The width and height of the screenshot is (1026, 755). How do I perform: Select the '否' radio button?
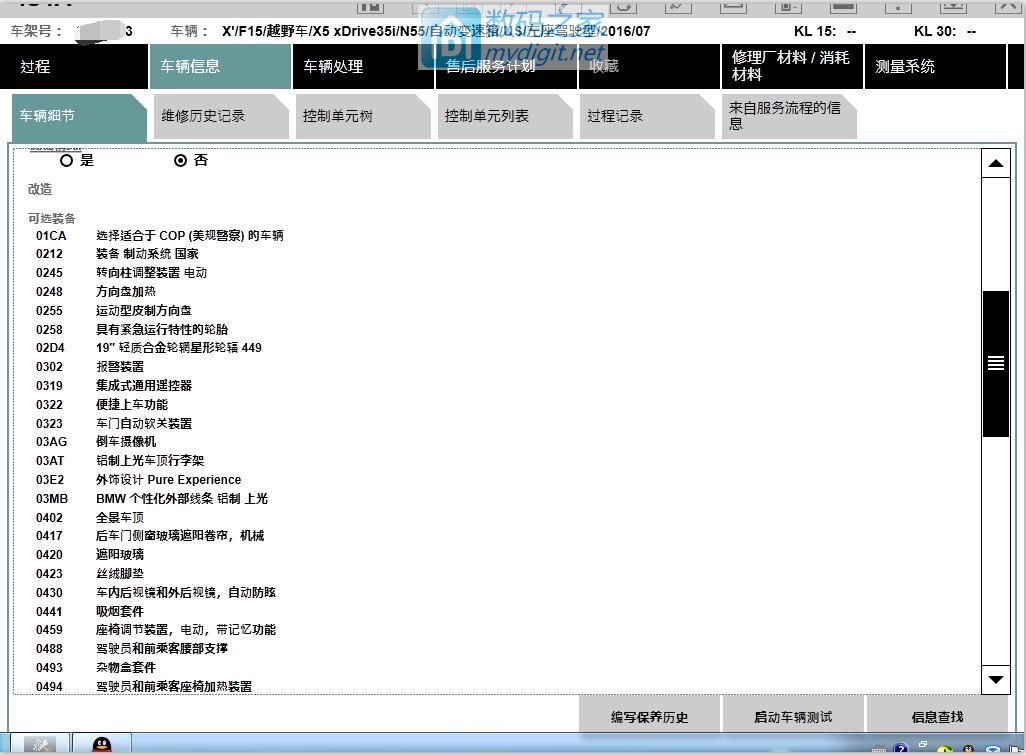click(181, 160)
